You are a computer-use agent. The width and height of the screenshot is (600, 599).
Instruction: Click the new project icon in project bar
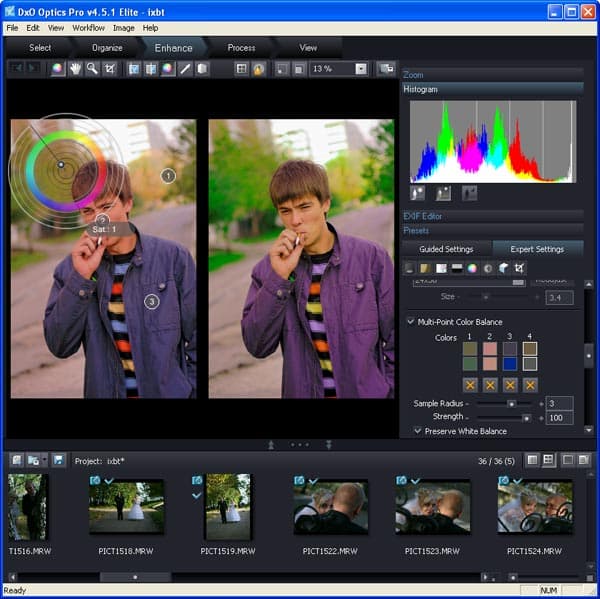[16, 460]
